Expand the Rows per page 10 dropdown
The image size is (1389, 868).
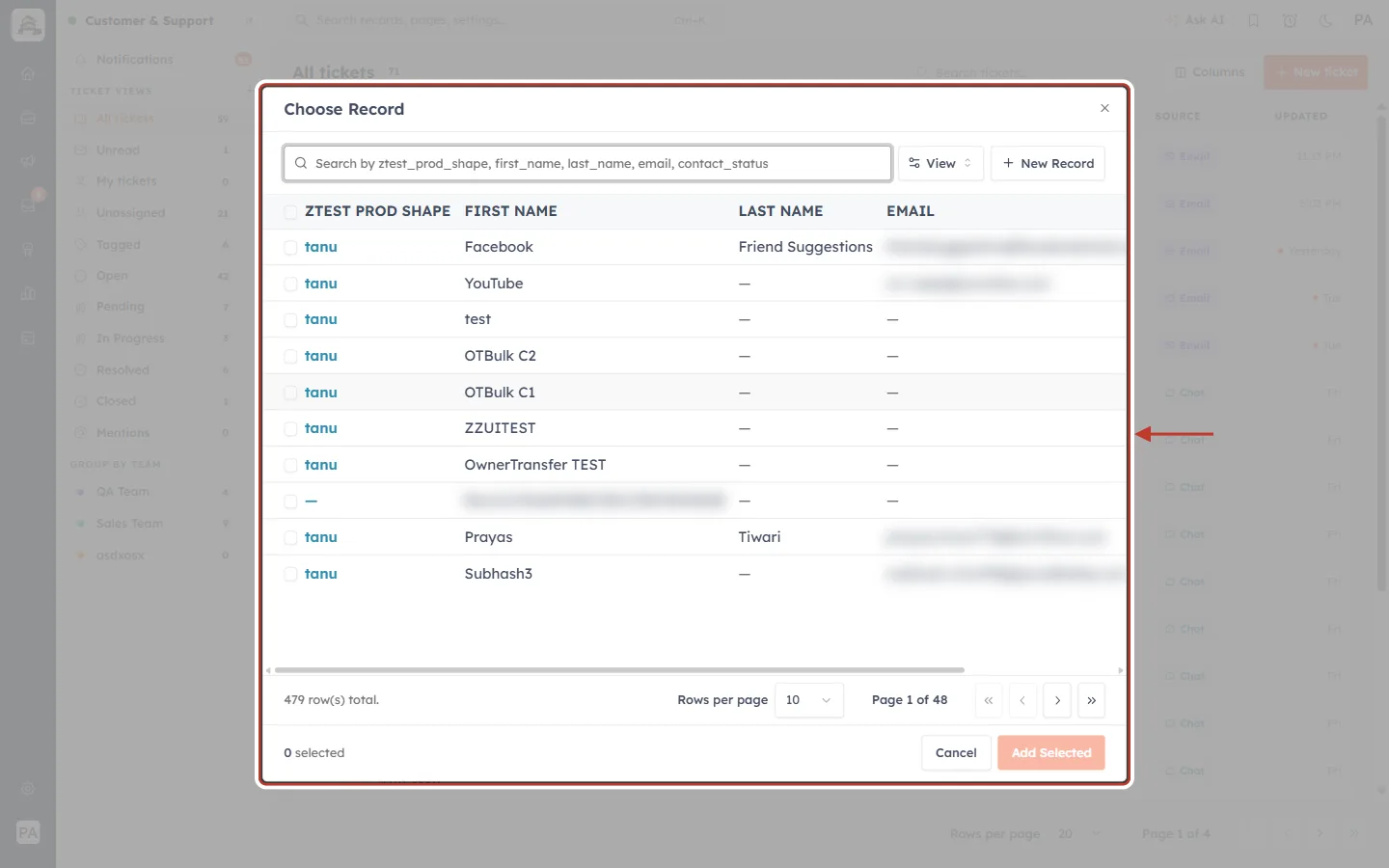pyautogui.click(x=808, y=700)
